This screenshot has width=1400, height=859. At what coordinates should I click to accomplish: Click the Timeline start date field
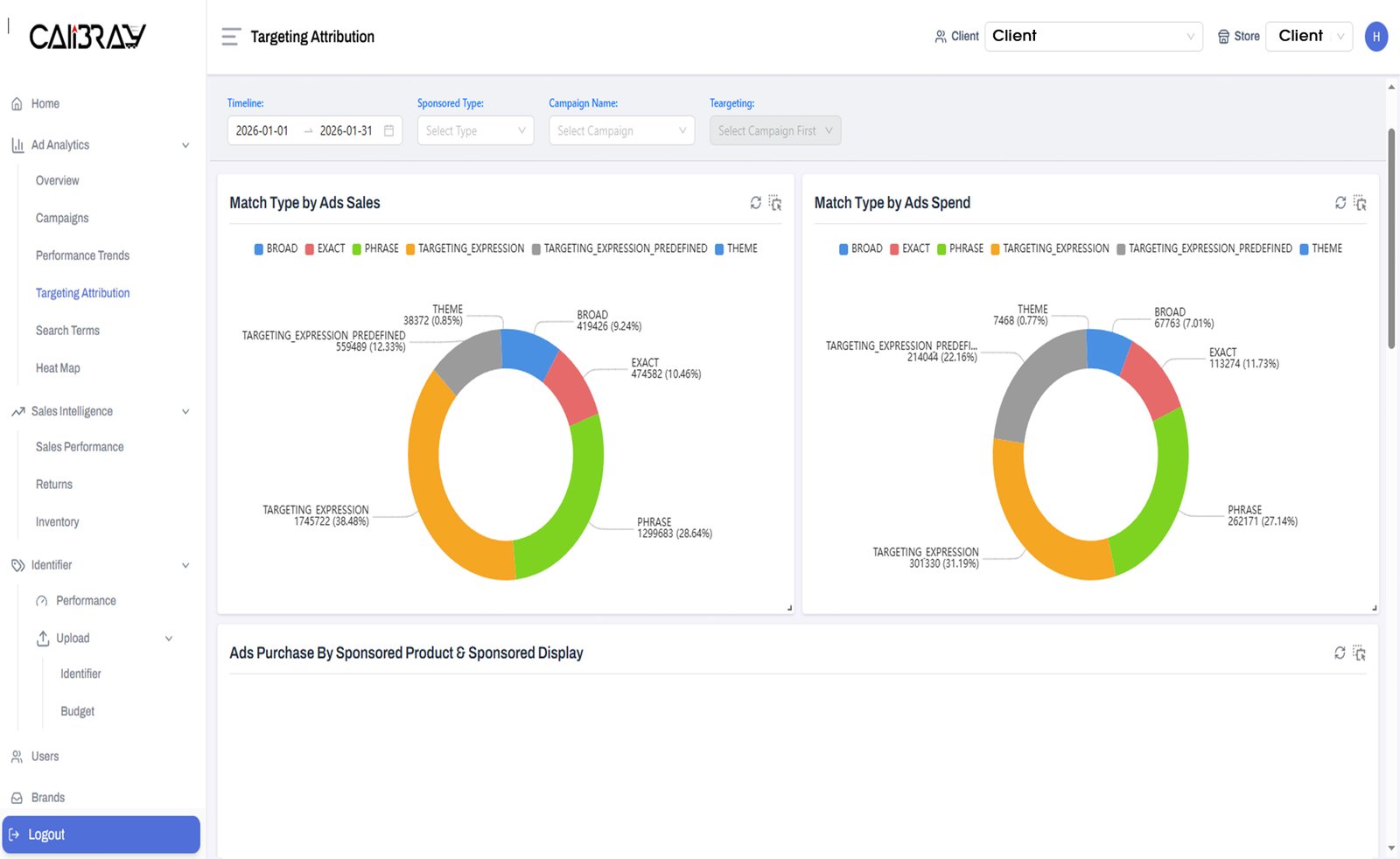262,131
